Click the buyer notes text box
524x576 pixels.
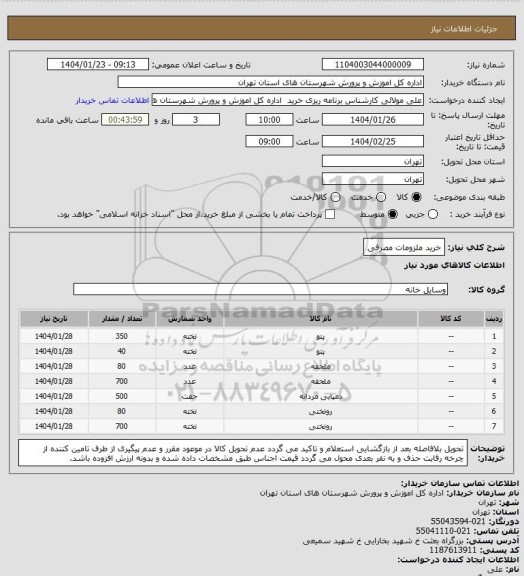point(243,453)
